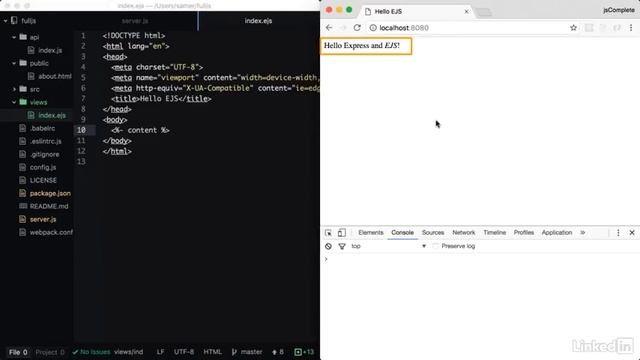Close the DevTools panel
This screenshot has height=360, width=640.
pyautogui.click(x=632, y=233)
